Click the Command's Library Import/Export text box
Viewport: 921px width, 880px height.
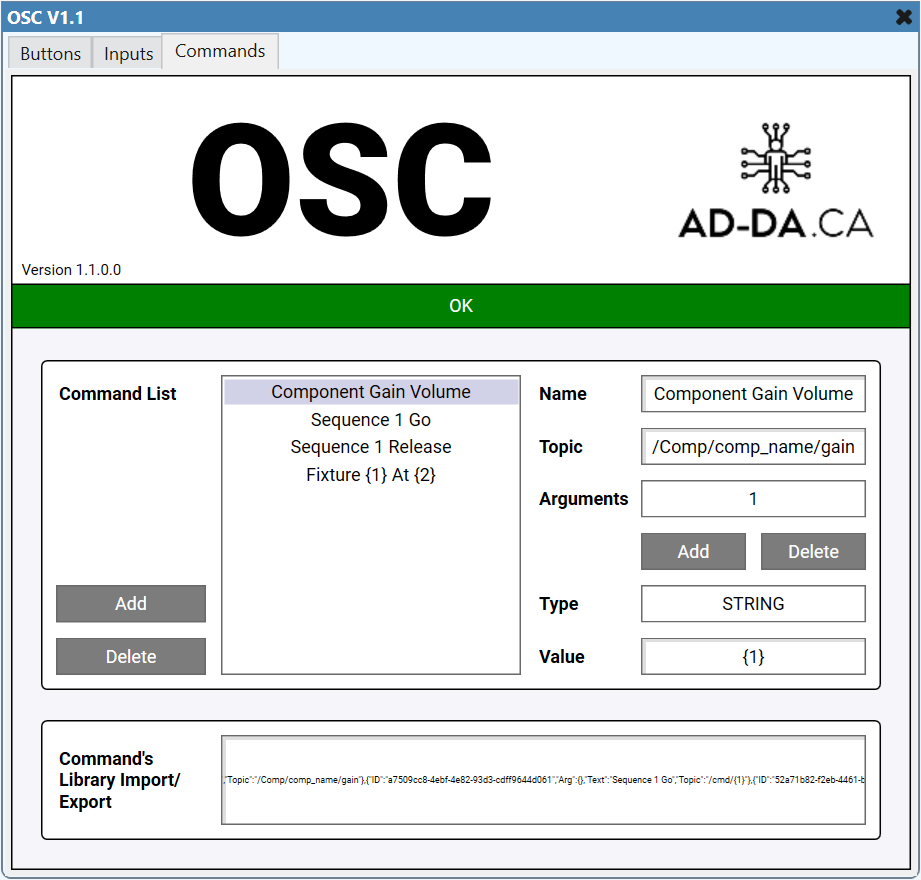(x=543, y=780)
